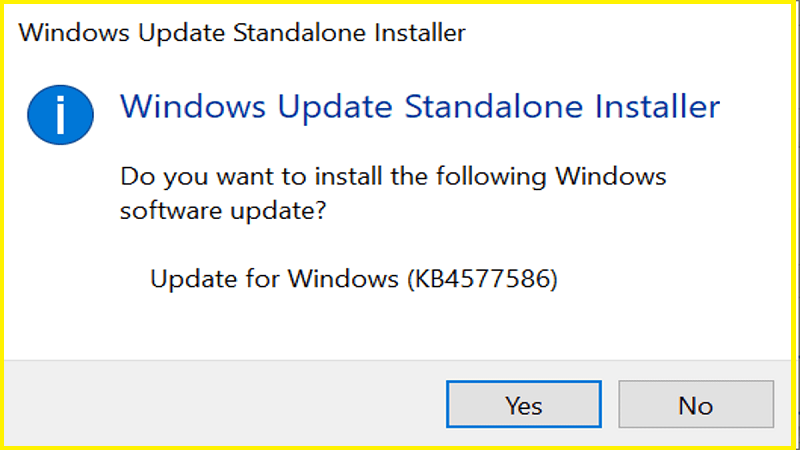Click the blue dialog heading text
The height and width of the screenshot is (450, 800).
click(x=420, y=106)
